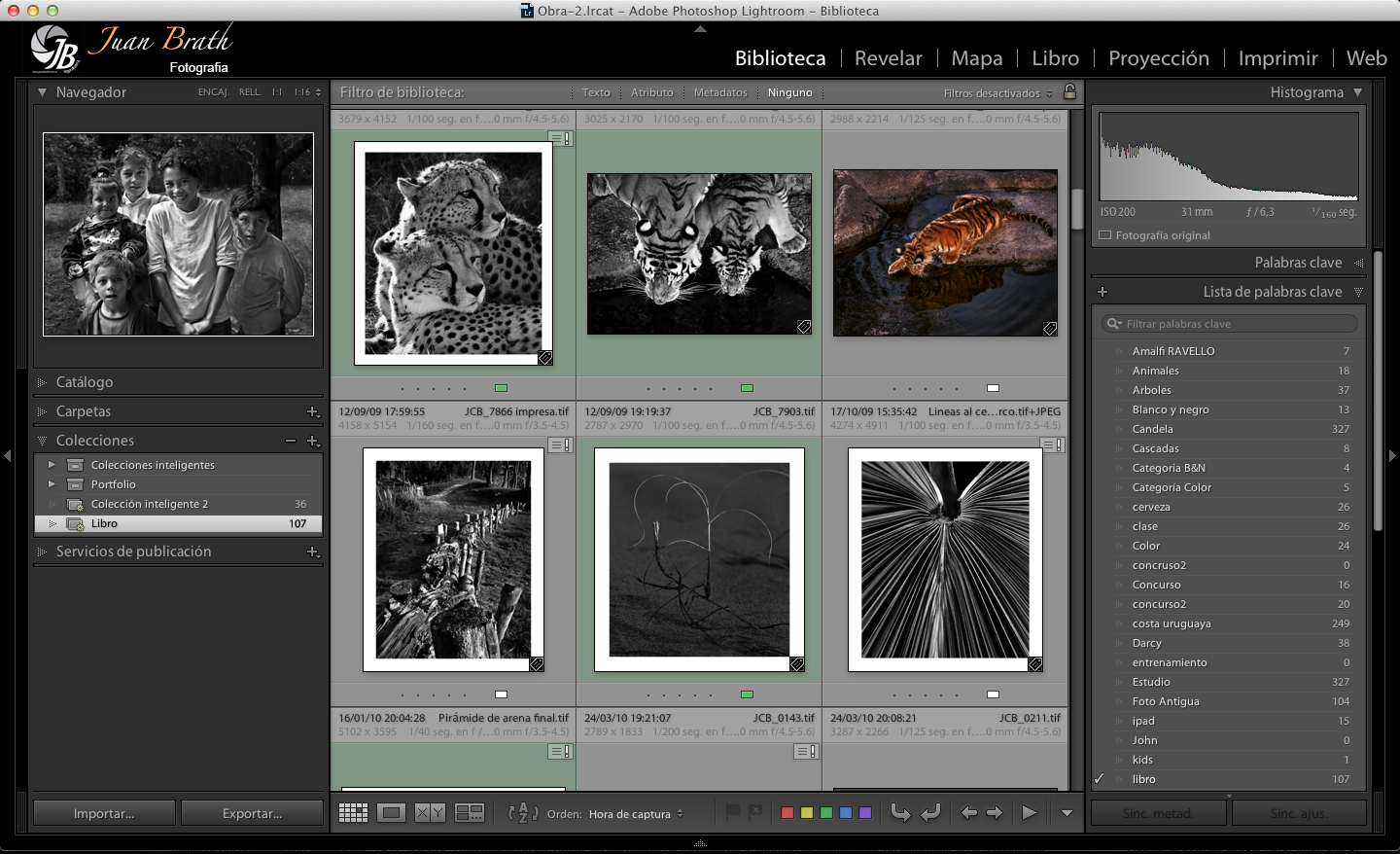Click cheetah photo metadata badge
The image size is (1400, 854).
click(561, 138)
